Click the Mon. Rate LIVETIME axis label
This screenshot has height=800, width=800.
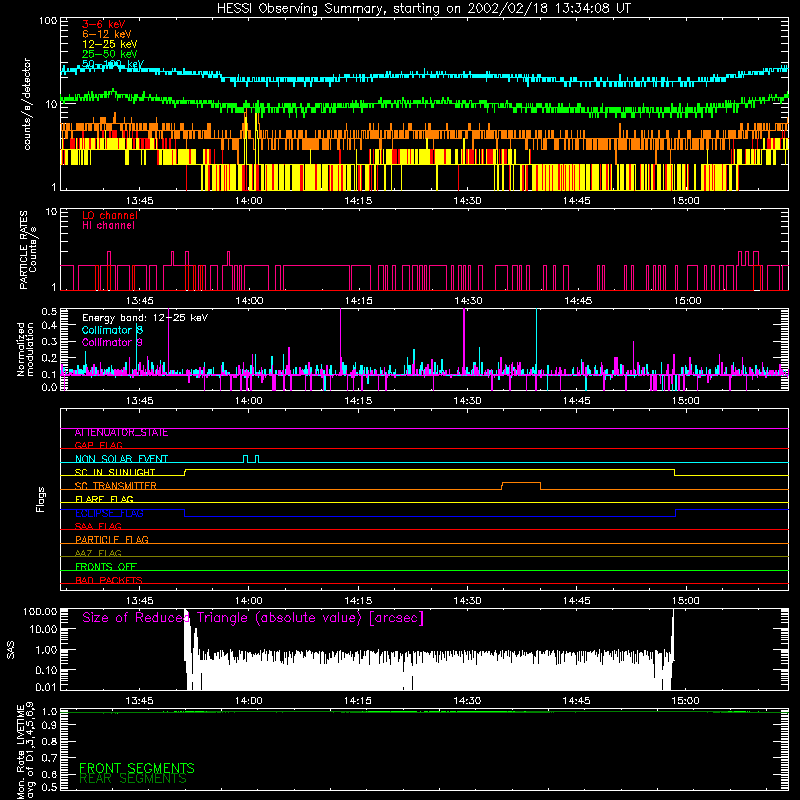[26, 750]
